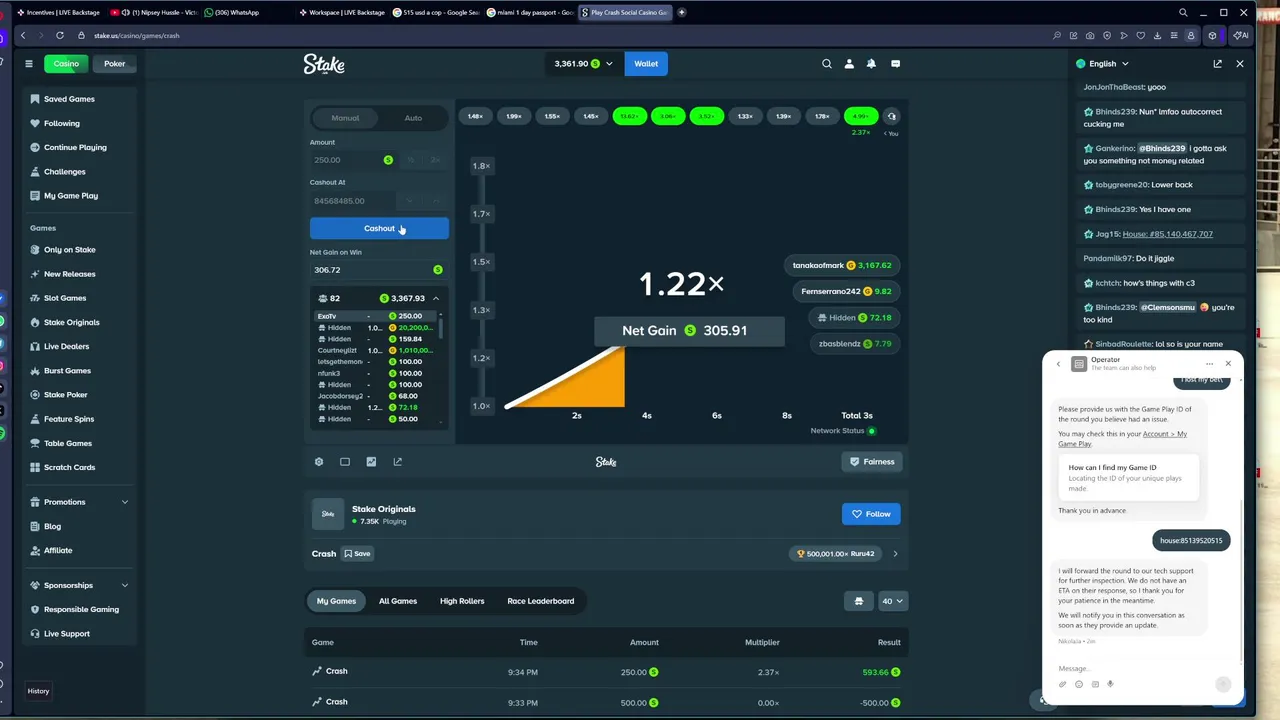This screenshot has width=1280, height=720.
Task: Open live stats chart icon
Action: (x=371, y=462)
